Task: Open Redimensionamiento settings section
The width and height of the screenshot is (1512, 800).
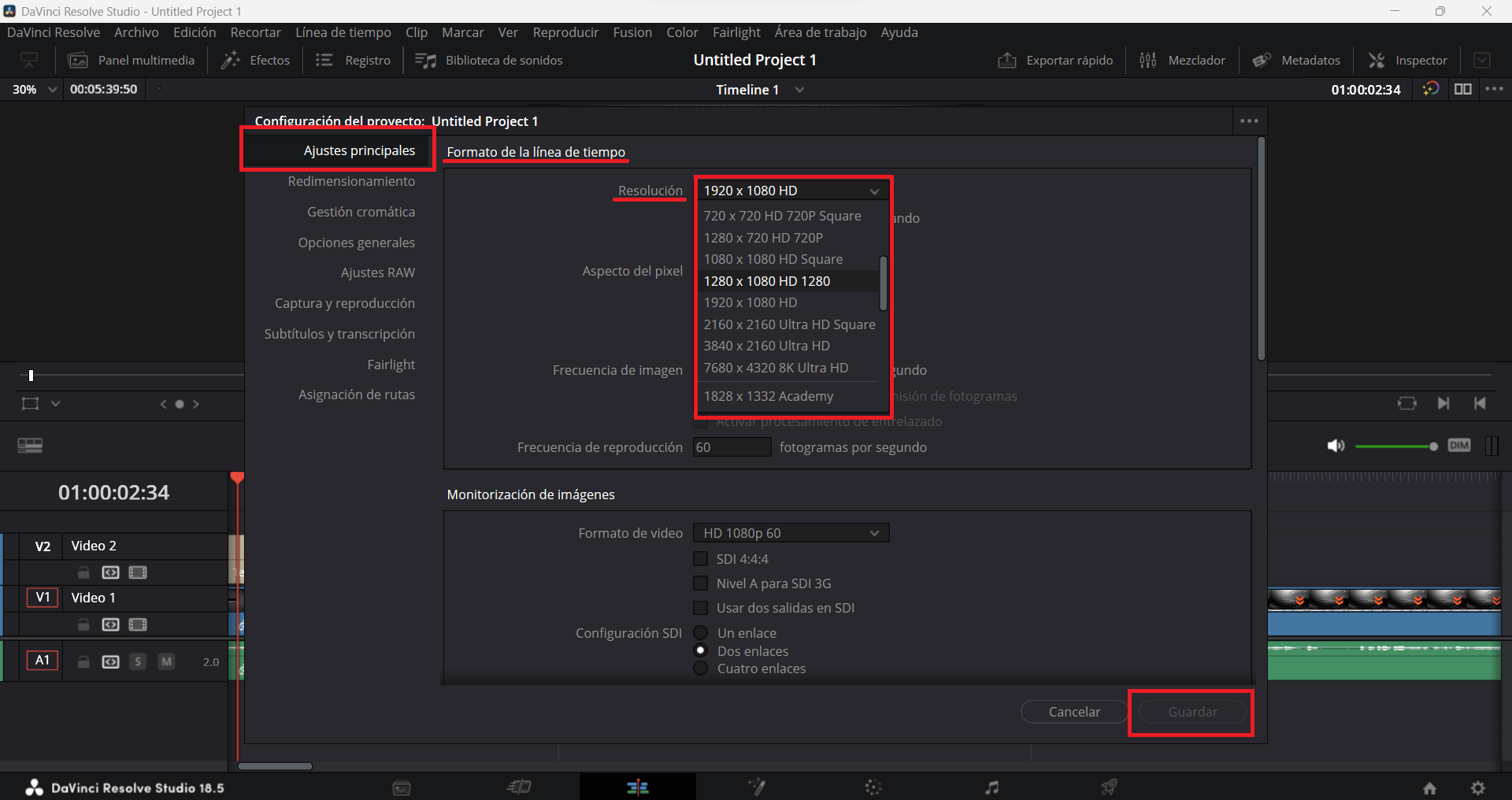Action: point(351,181)
